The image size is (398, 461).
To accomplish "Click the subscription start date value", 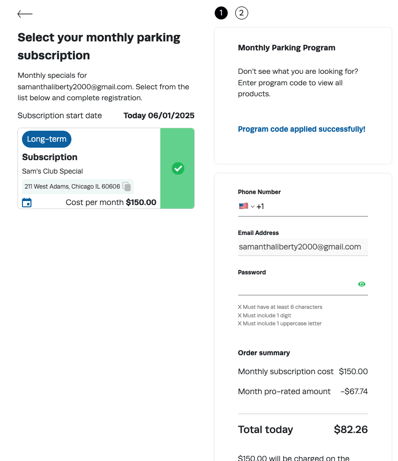I will [x=159, y=116].
